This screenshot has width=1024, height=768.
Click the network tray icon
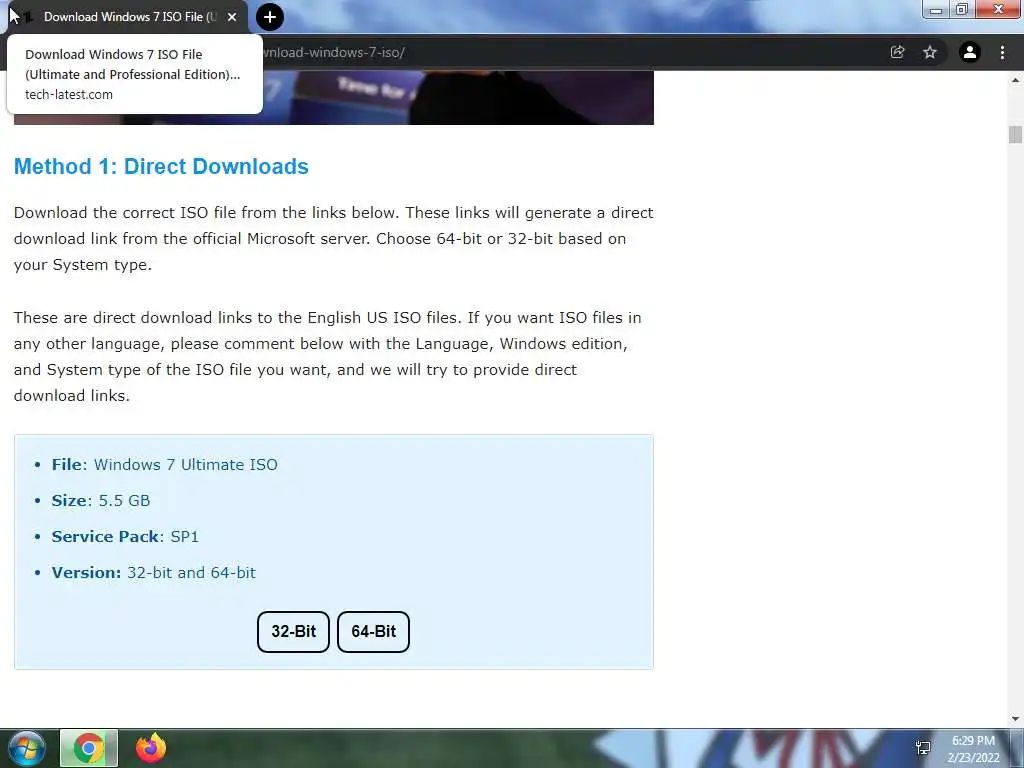click(923, 748)
